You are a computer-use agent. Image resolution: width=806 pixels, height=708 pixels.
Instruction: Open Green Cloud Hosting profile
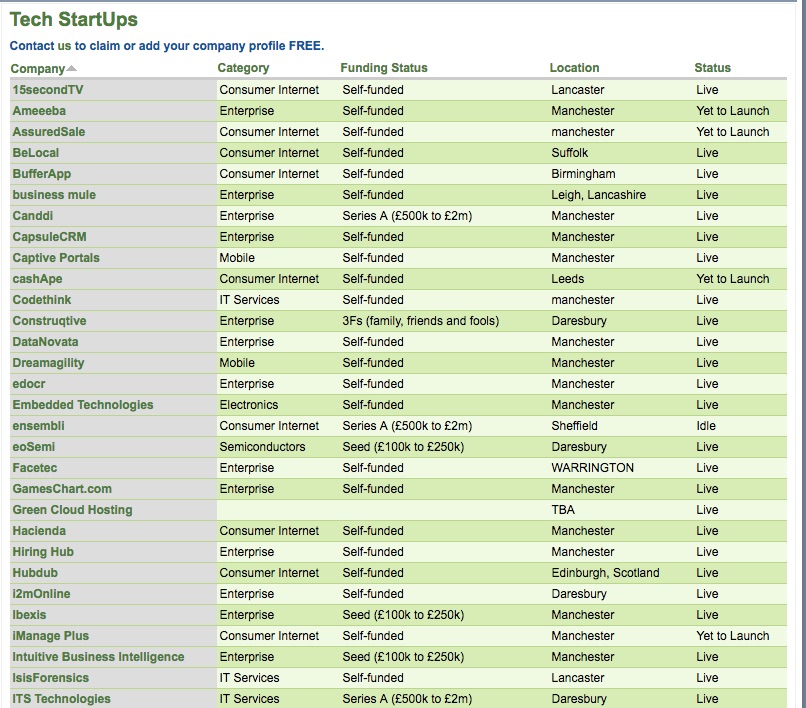(72, 510)
